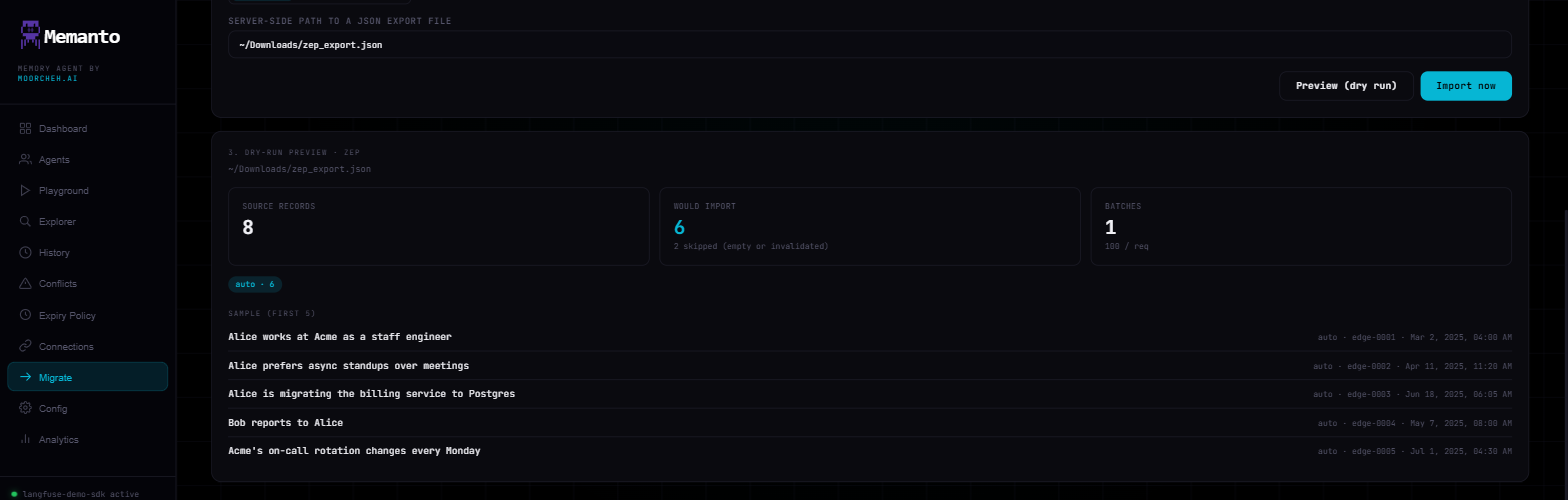This screenshot has width=1568, height=500.
Task: Click the Conflicts warning triangle icon
Action: tap(26, 284)
